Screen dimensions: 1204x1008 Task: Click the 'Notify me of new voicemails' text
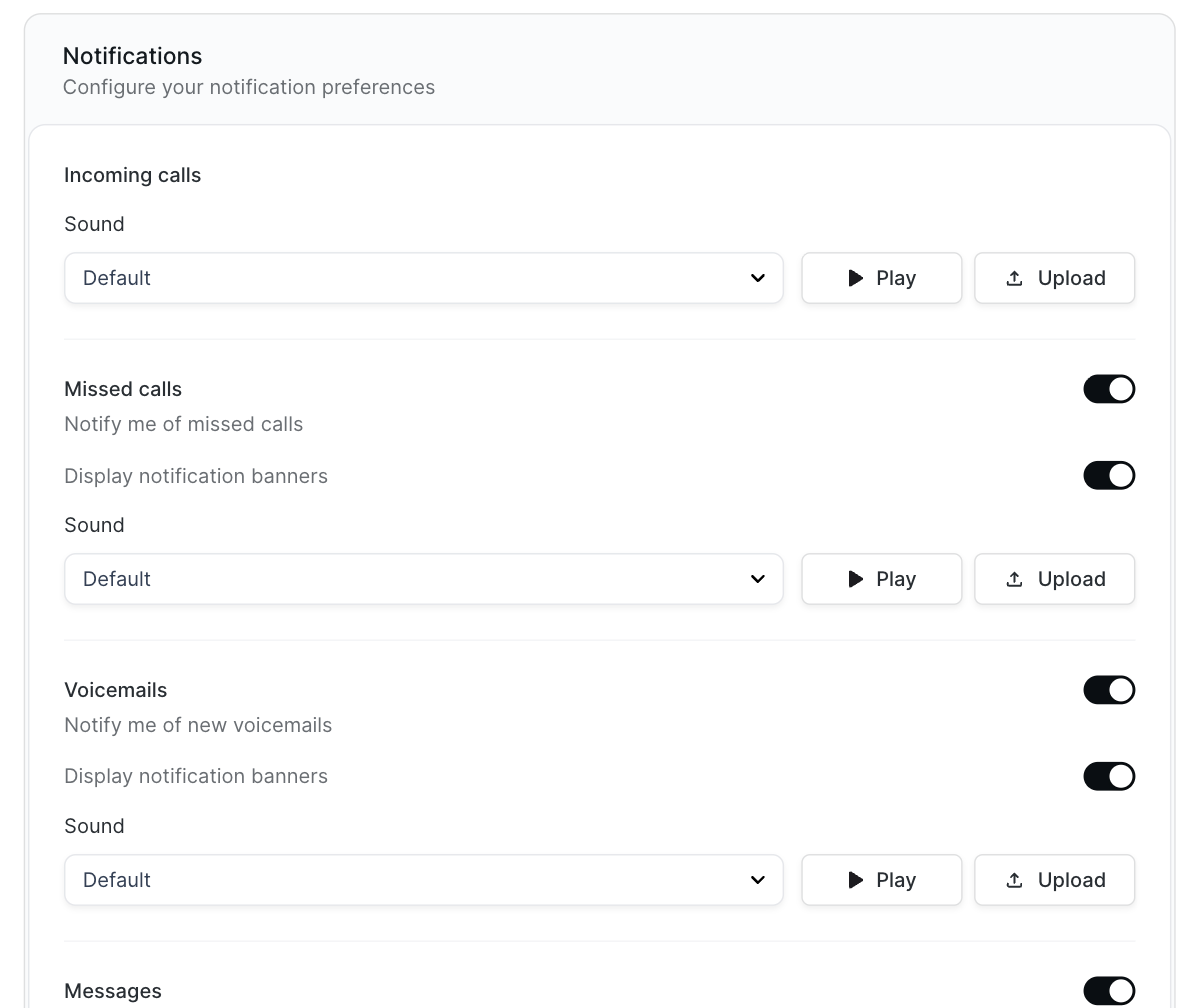coord(198,725)
